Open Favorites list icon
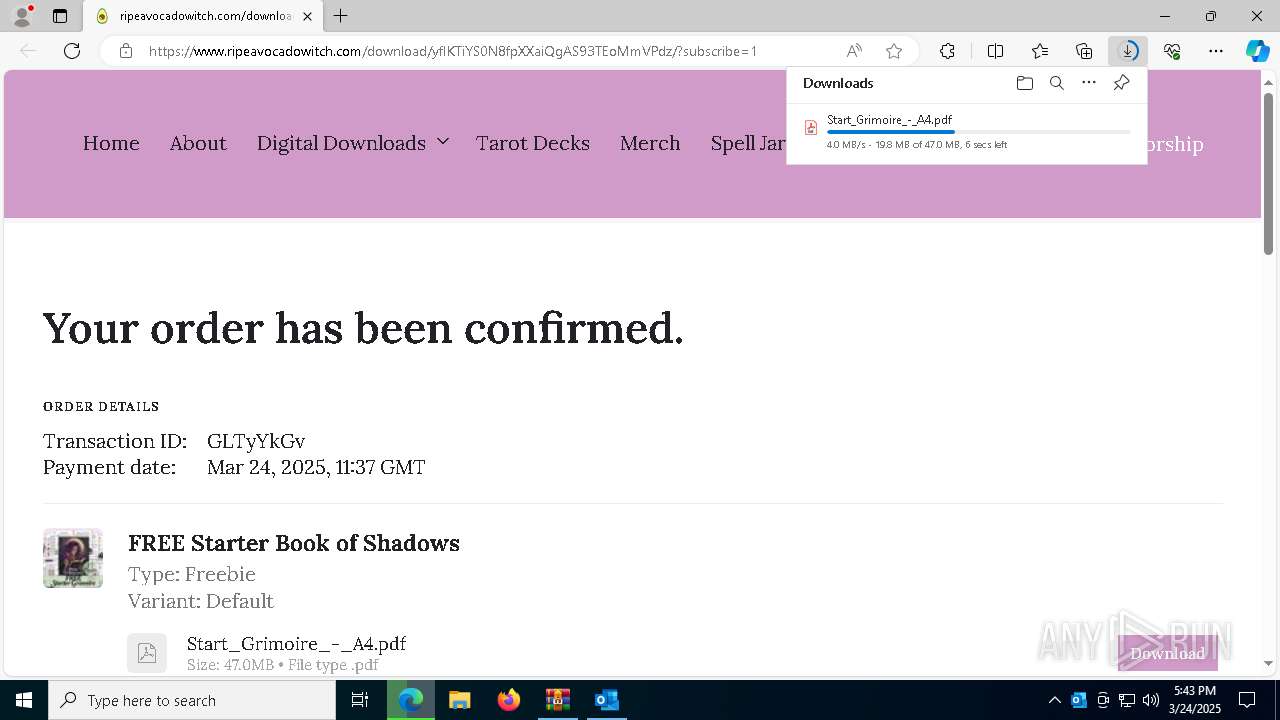 point(1040,51)
